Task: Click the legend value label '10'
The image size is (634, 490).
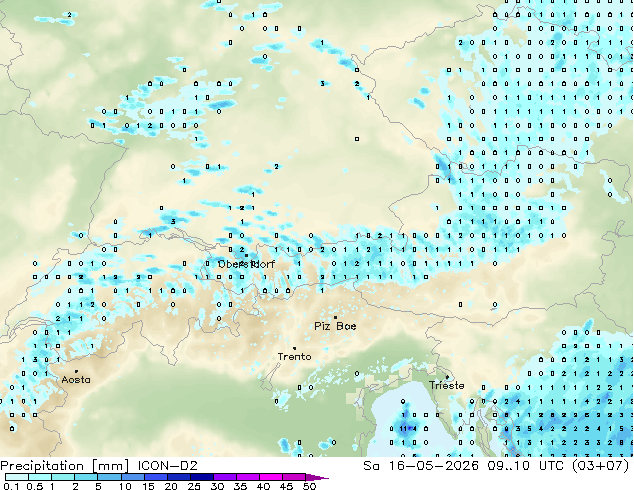Action: pos(125,486)
